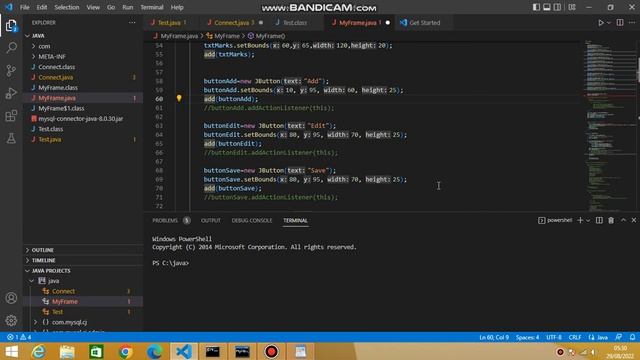Viewport: 640px width, 360px height.
Task: Open the Explorer view in activity bar
Action: tap(11, 26)
